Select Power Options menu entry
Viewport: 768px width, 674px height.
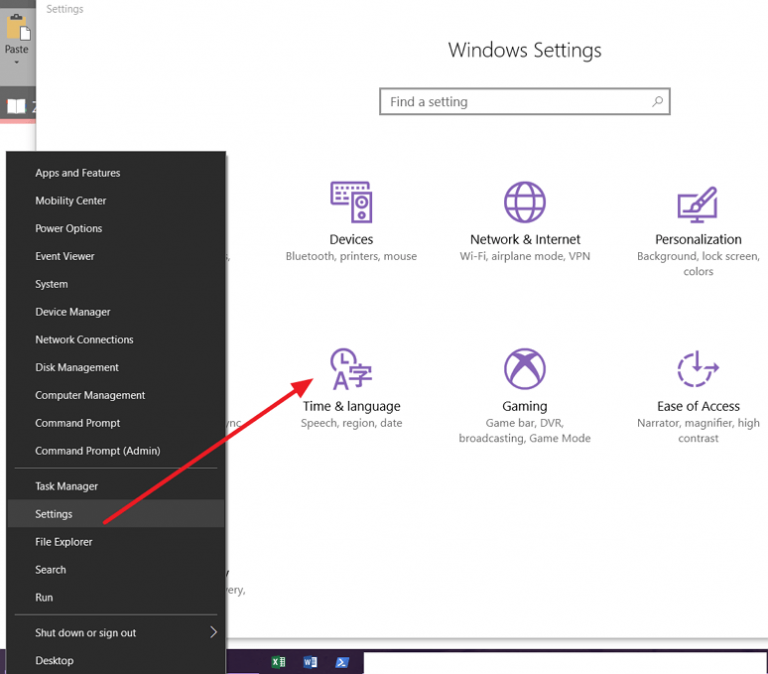tap(116, 228)
